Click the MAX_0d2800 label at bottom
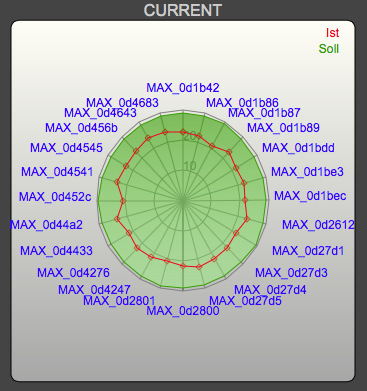Image resolution: width=367 pixels, height=391 pixels. pos(183,311)
